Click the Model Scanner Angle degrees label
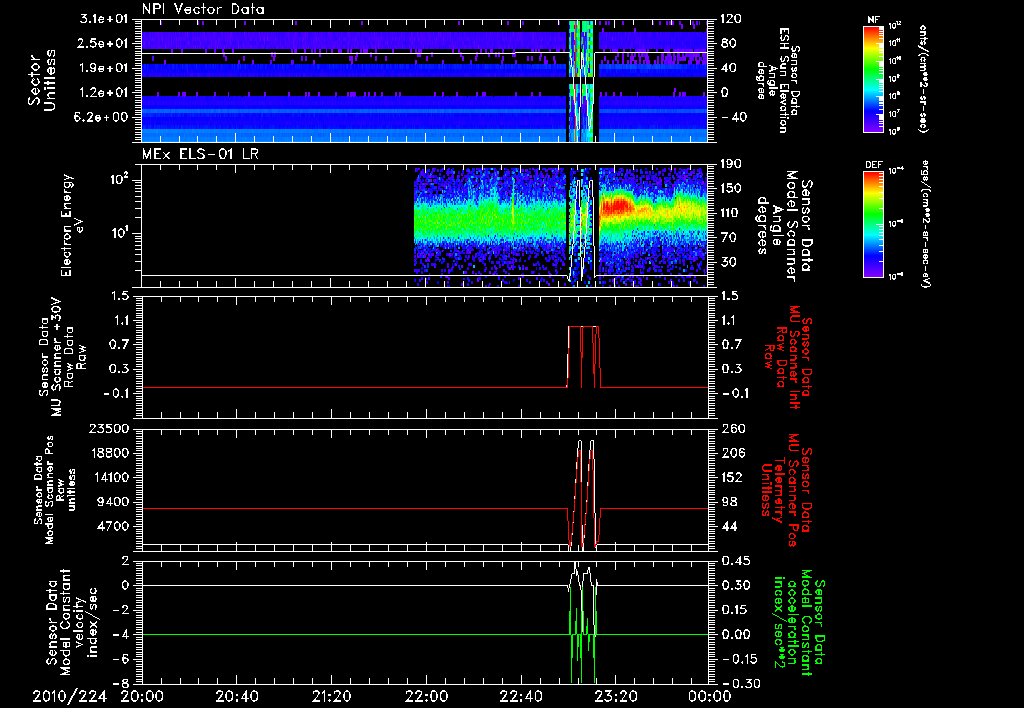The height and width of the screenshot is (708, 1024). [x=784, y=226]
